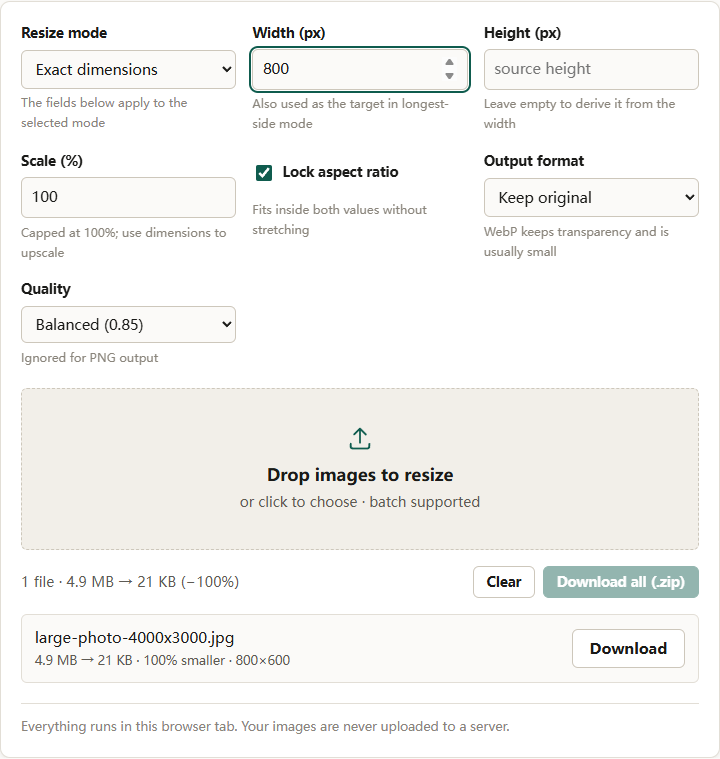
Task: Click the '1 file · 4.9 MB → 21 KB' summary
Action: click(130, 582)
